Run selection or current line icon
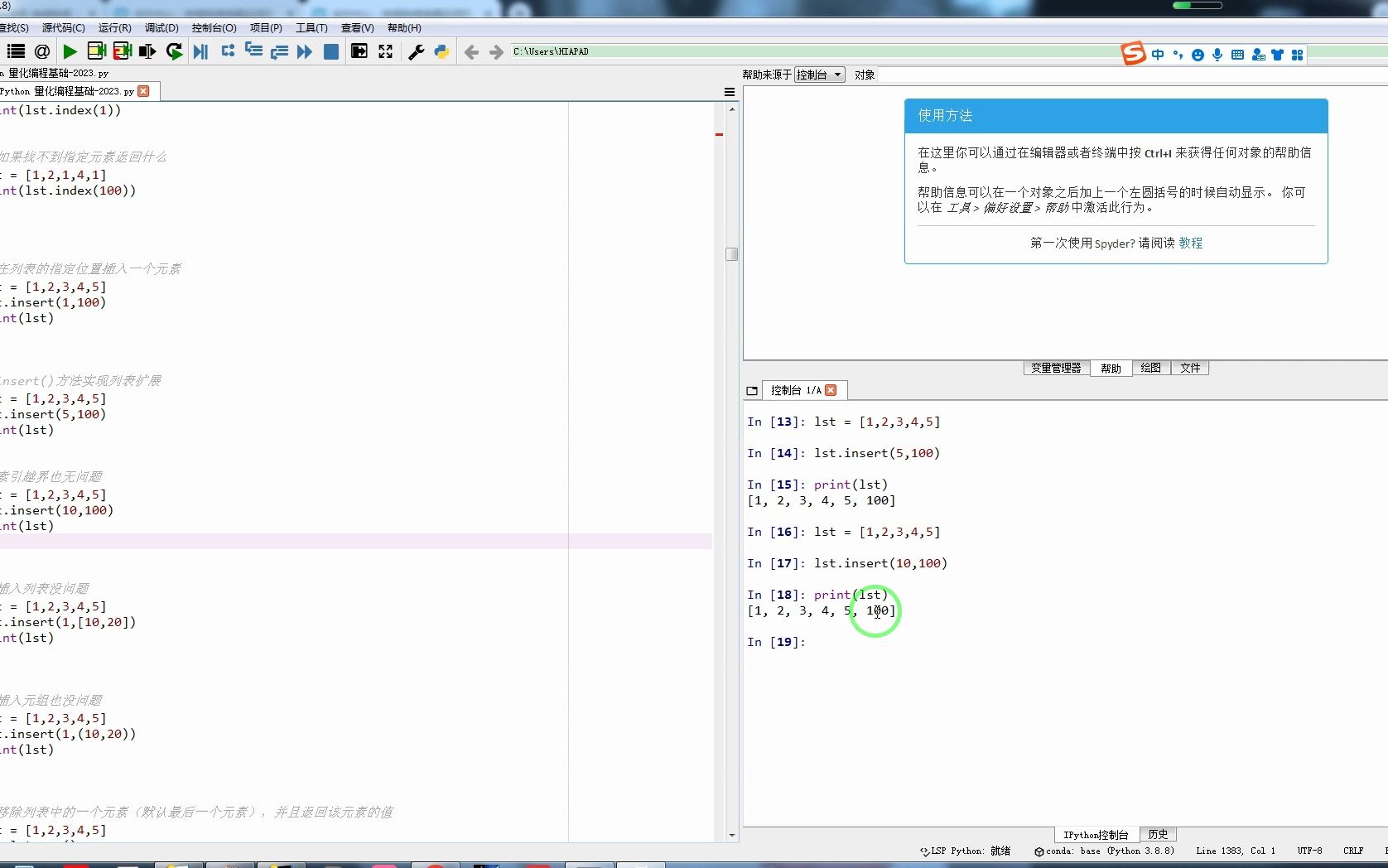 147,51
